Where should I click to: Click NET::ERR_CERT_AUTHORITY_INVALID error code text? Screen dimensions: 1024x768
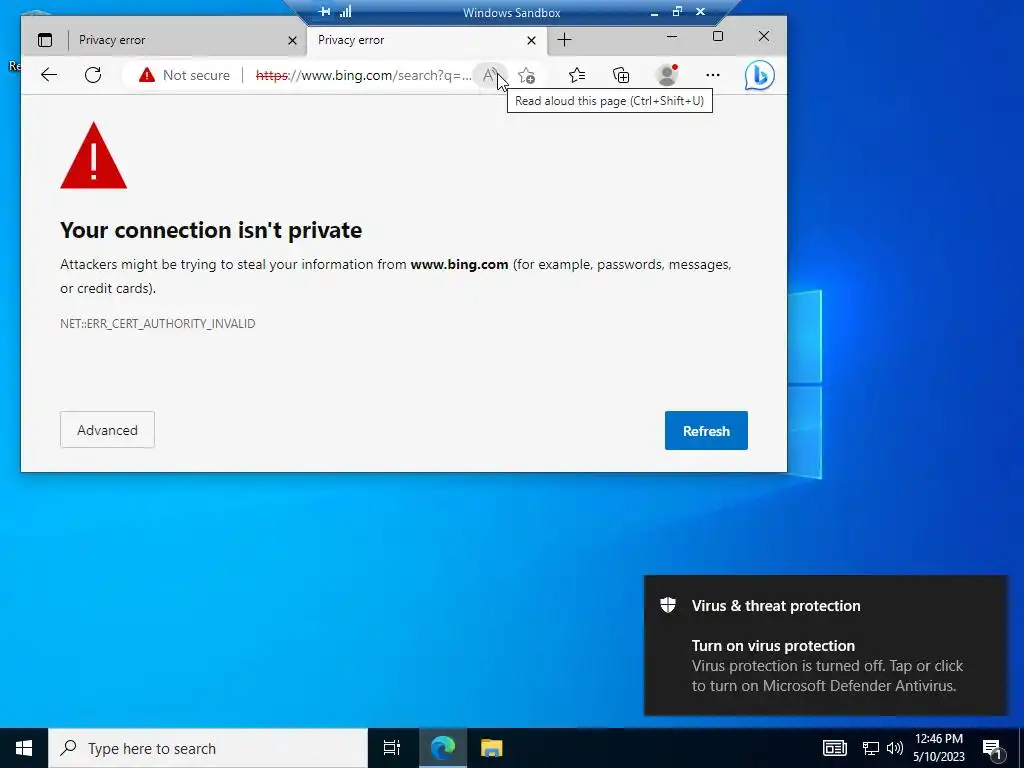click(x=157, y=324)
